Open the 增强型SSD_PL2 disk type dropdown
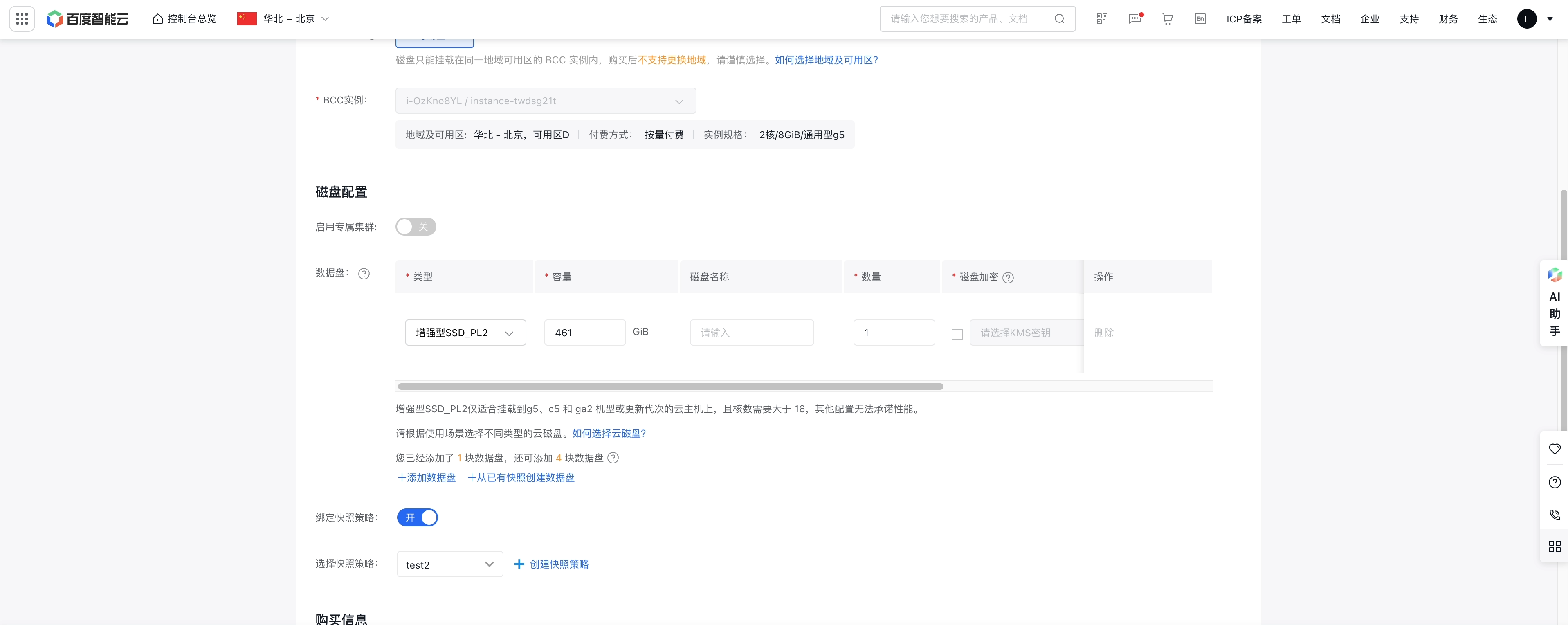The width and height of the screenshot is (1568, 625). [466, 332]
